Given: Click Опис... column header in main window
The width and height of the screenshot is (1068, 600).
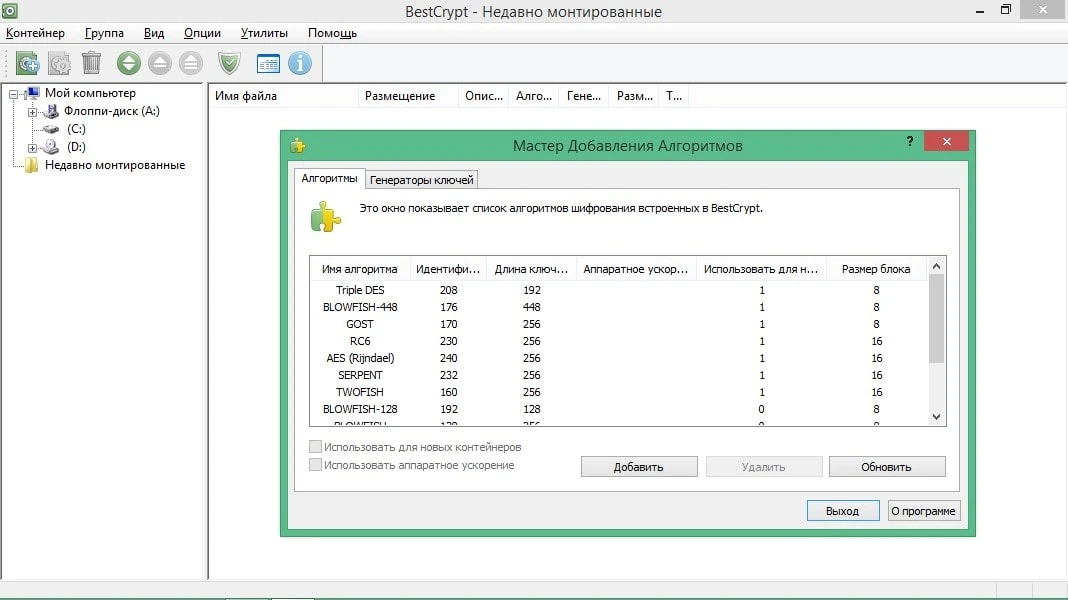Looking at the screenshot, I should click(484, 96).
